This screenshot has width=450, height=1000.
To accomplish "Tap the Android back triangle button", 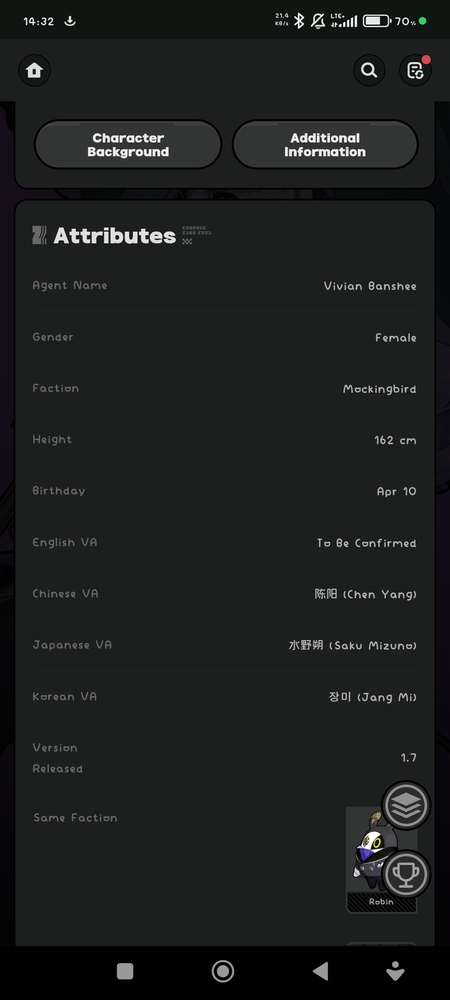I will click(321, 971).
